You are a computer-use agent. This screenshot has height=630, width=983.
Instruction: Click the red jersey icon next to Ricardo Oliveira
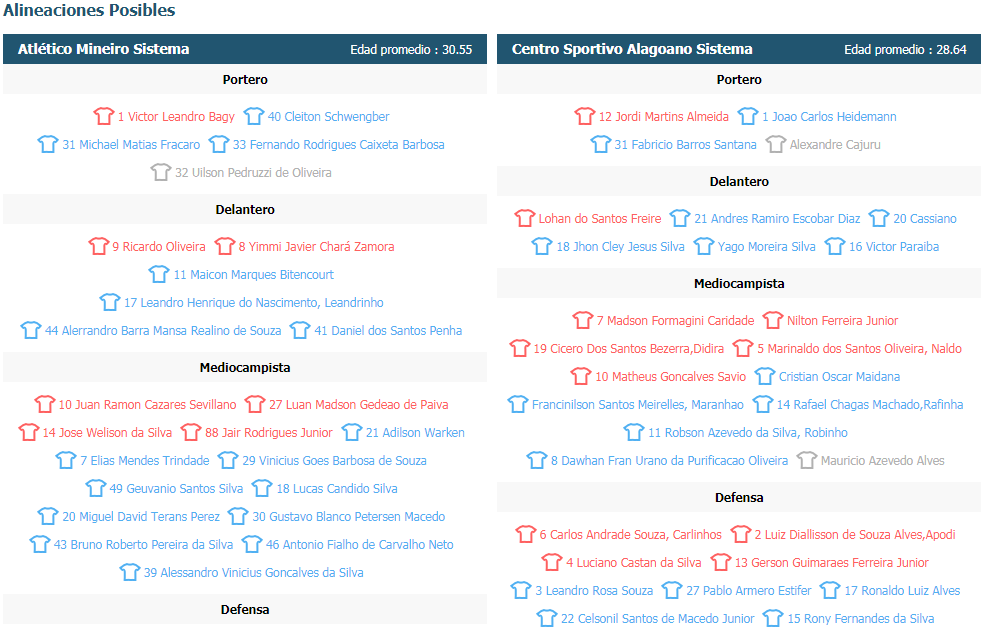point(98,246)
